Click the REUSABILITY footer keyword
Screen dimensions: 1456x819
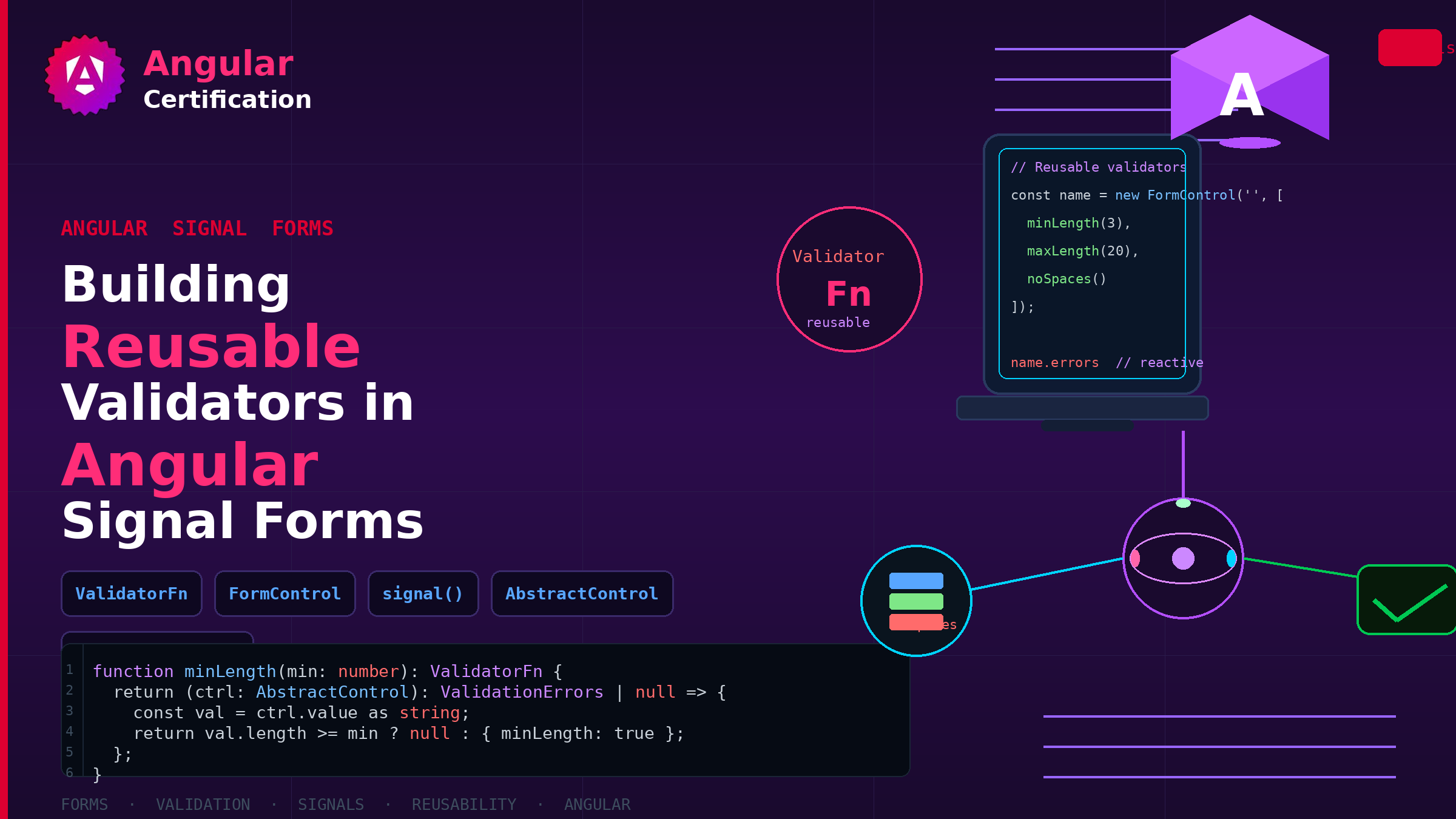point(464,805)
